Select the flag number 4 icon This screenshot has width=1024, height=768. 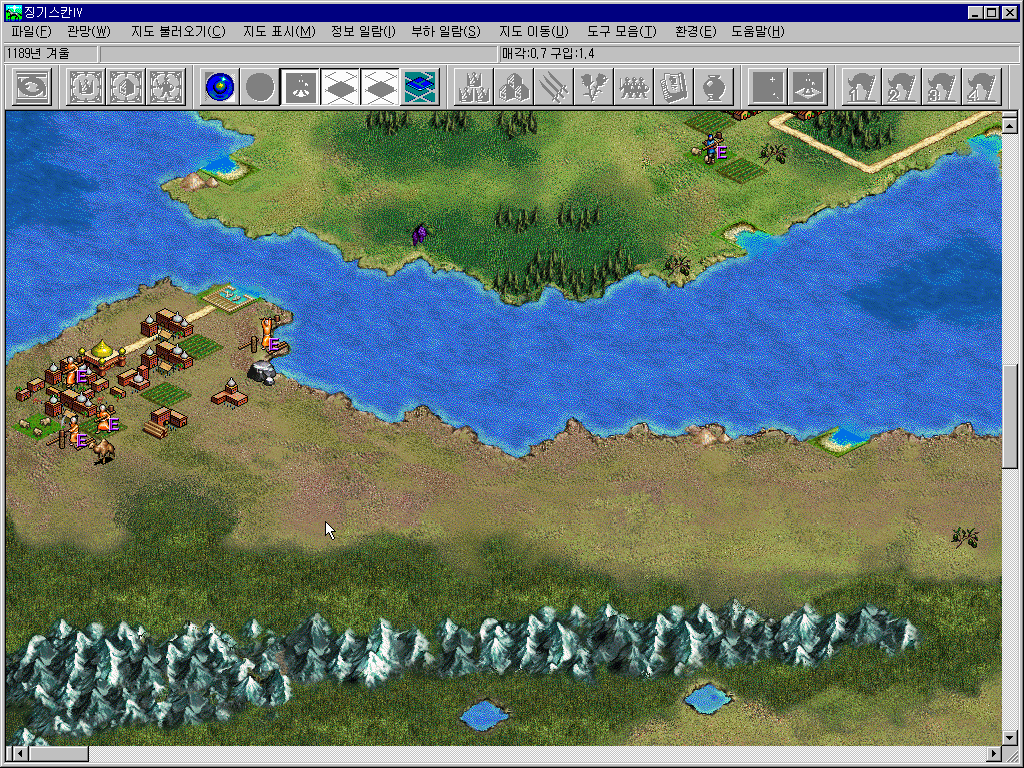click(x=982, y=86)
